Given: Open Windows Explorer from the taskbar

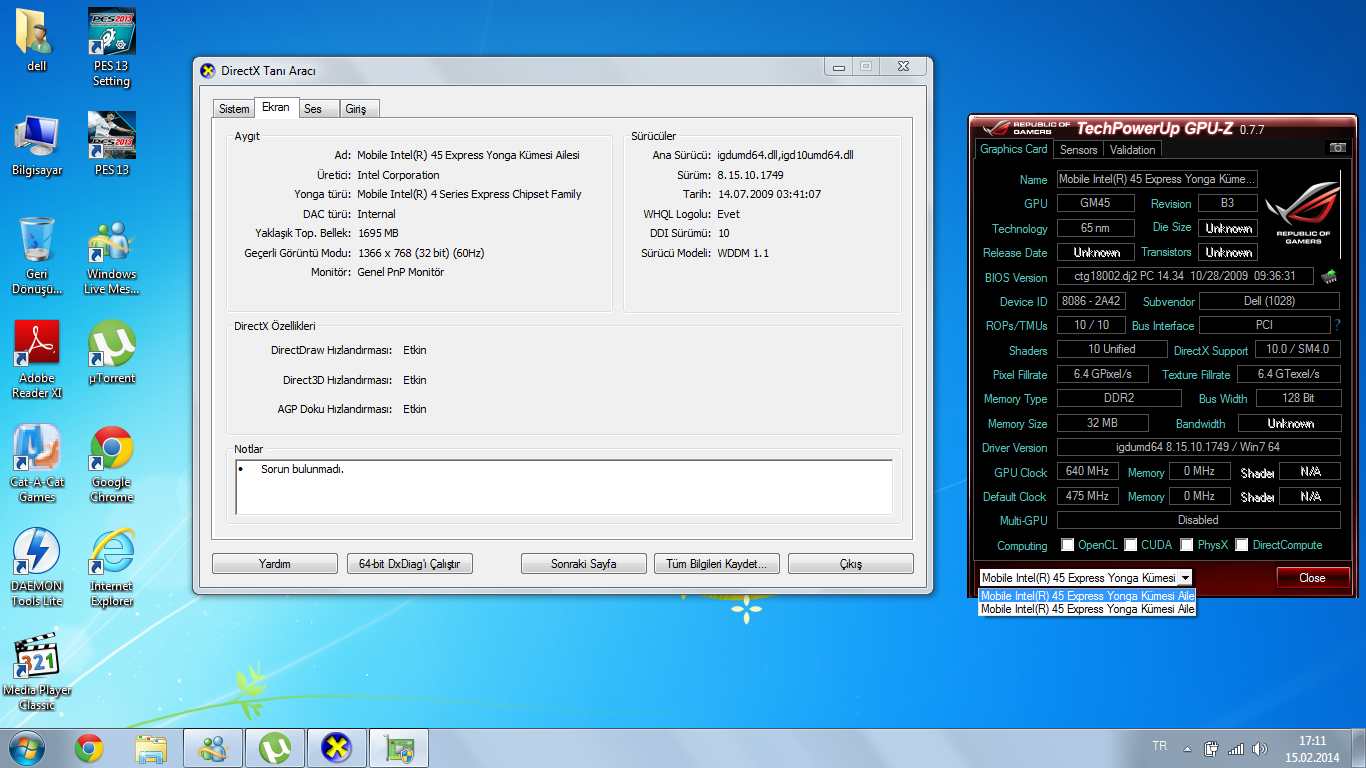Looking at the screenshot, I should pos(151,748).
